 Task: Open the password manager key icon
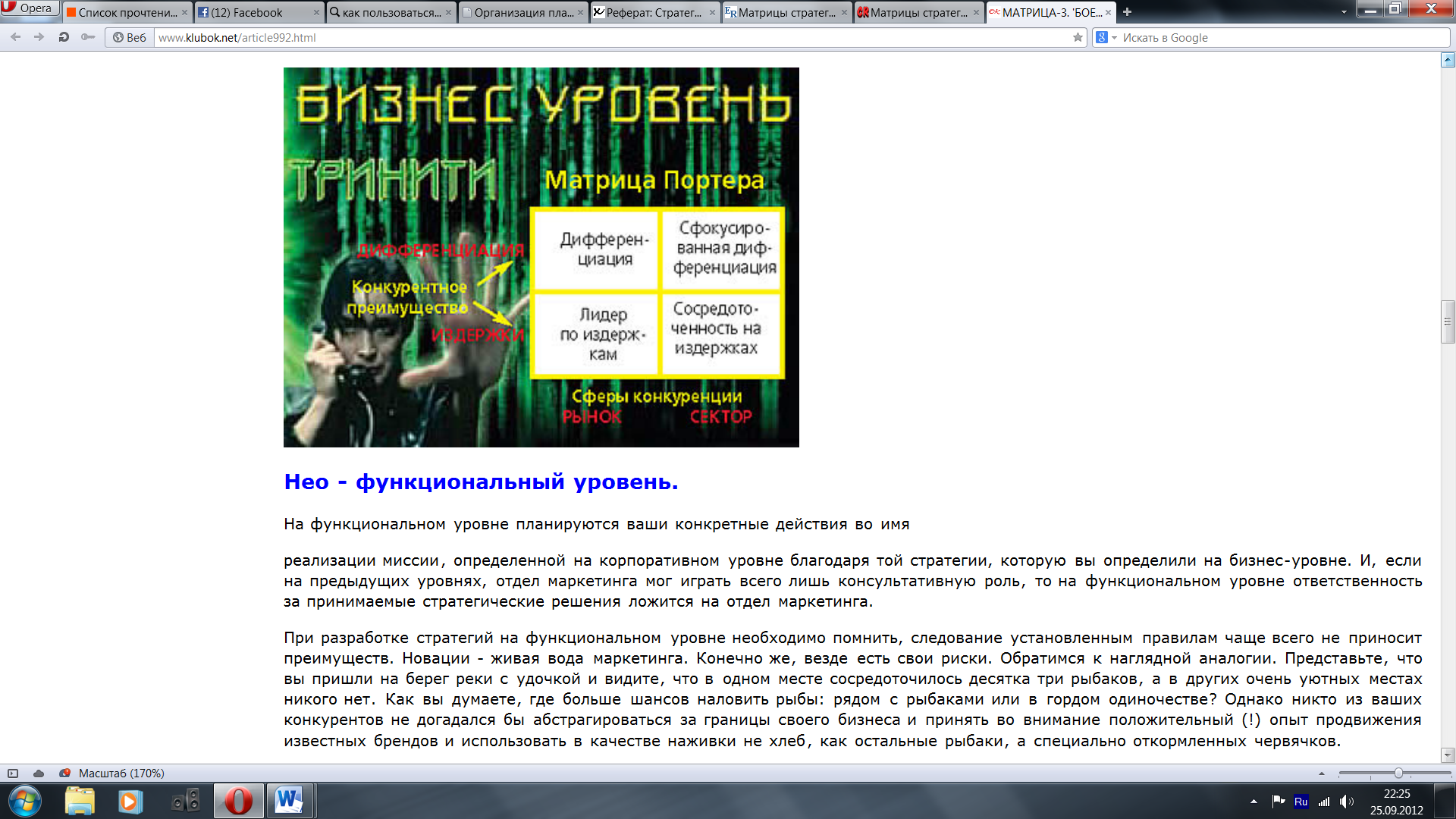pyautogui.click(x=88, y=37)
